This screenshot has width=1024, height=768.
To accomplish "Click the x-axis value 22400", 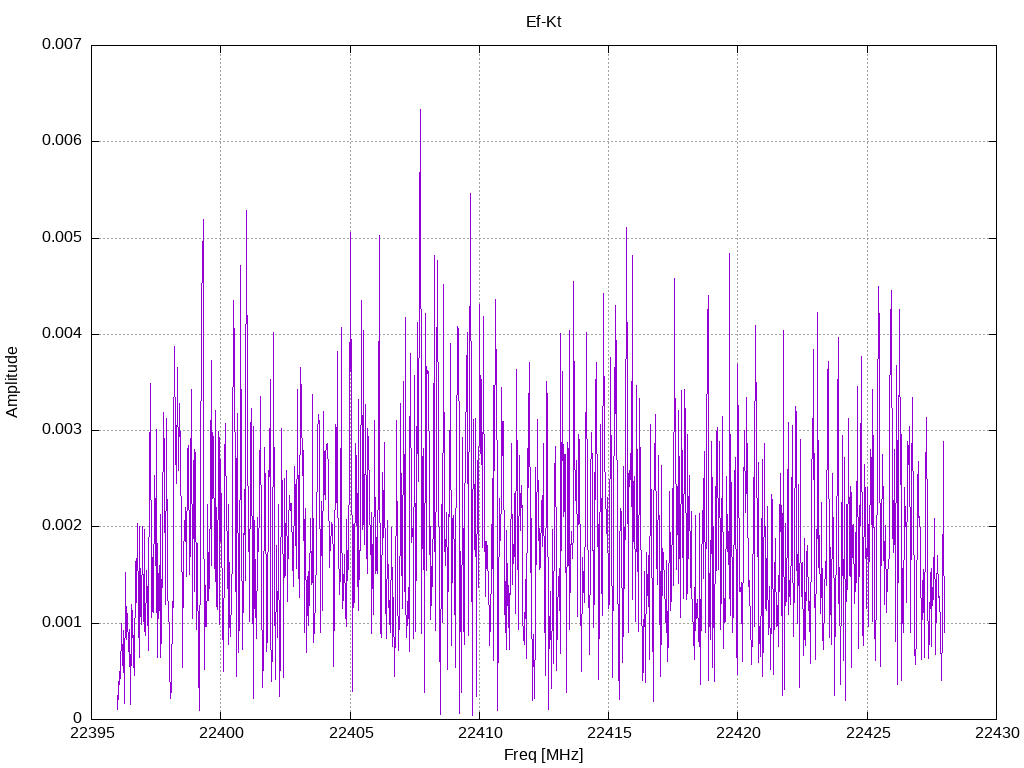I will point(221,733).
